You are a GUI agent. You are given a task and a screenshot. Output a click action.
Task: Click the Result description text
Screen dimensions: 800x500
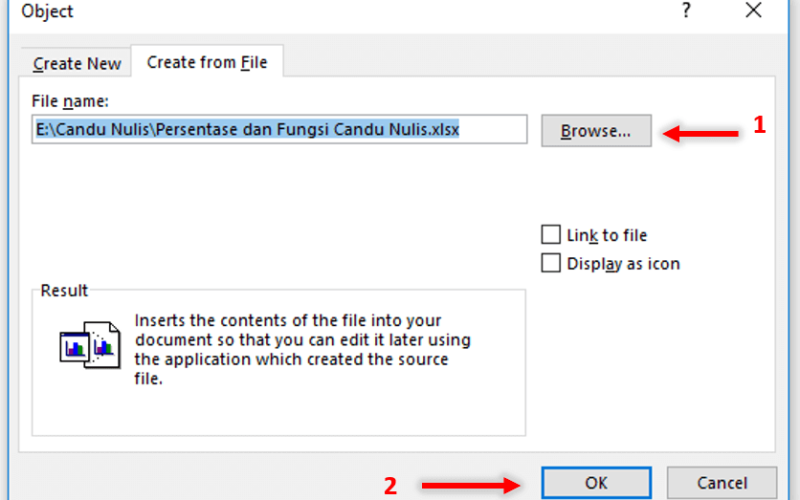(x=302, y=349)
